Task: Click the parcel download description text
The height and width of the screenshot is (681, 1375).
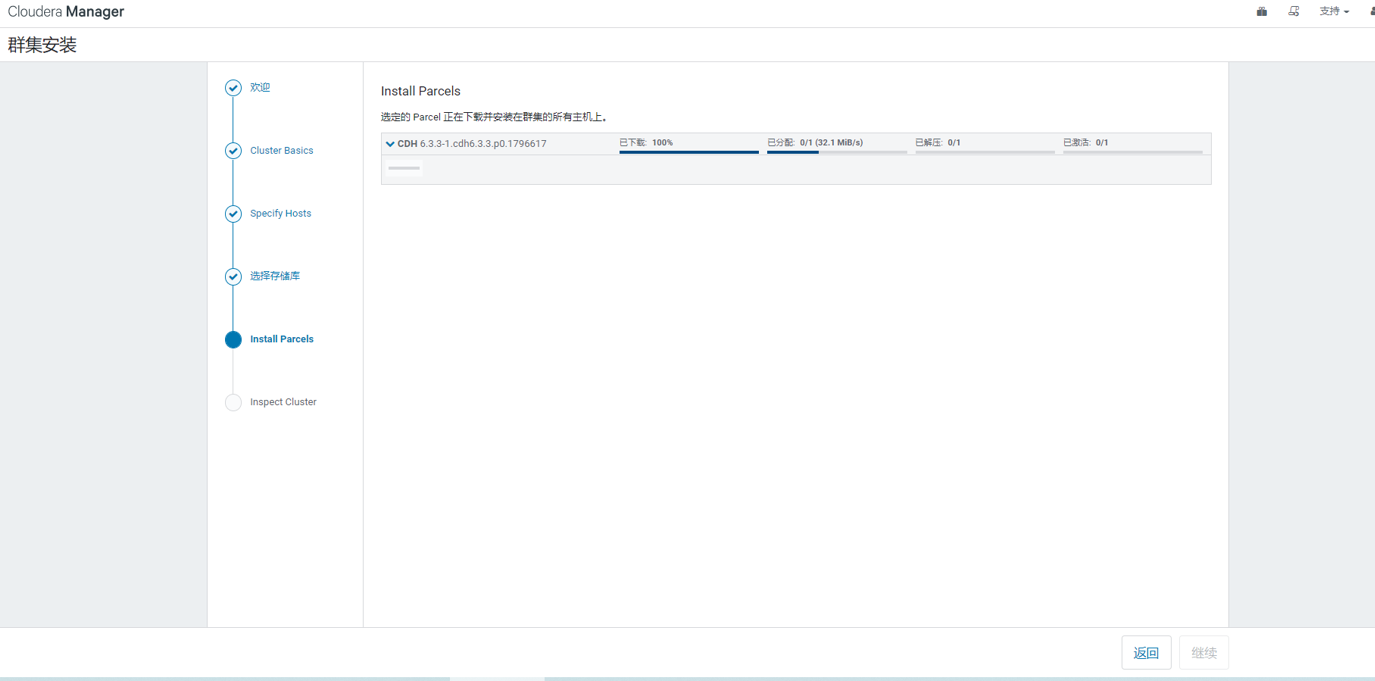Action: click(494, 117)
